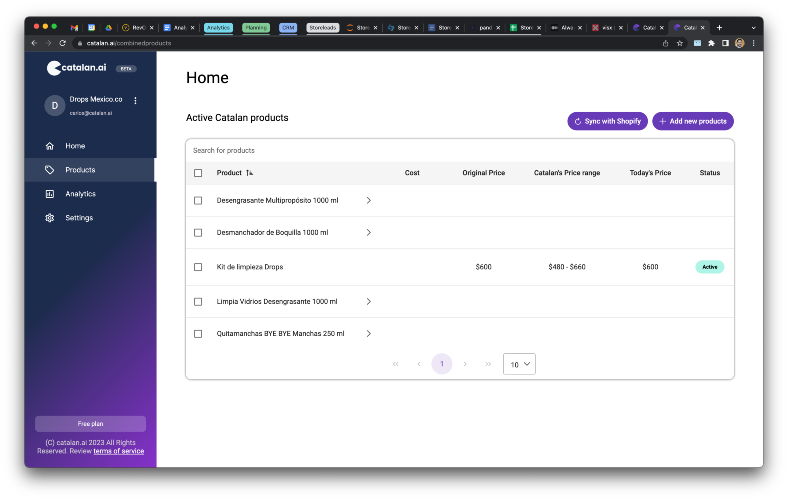This screenshot has width=788, height=500.
Task: Open the terms of service link
Action: [x=119, y=451]
